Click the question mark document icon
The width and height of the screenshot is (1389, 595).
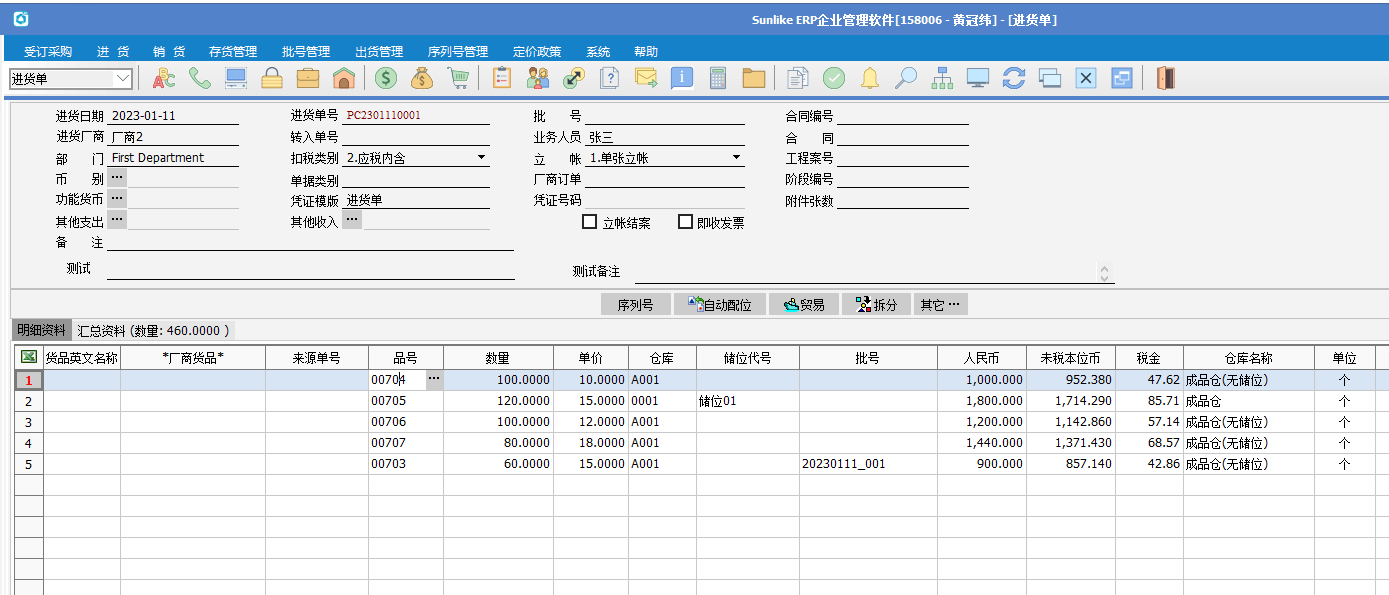tap(610, 78)
